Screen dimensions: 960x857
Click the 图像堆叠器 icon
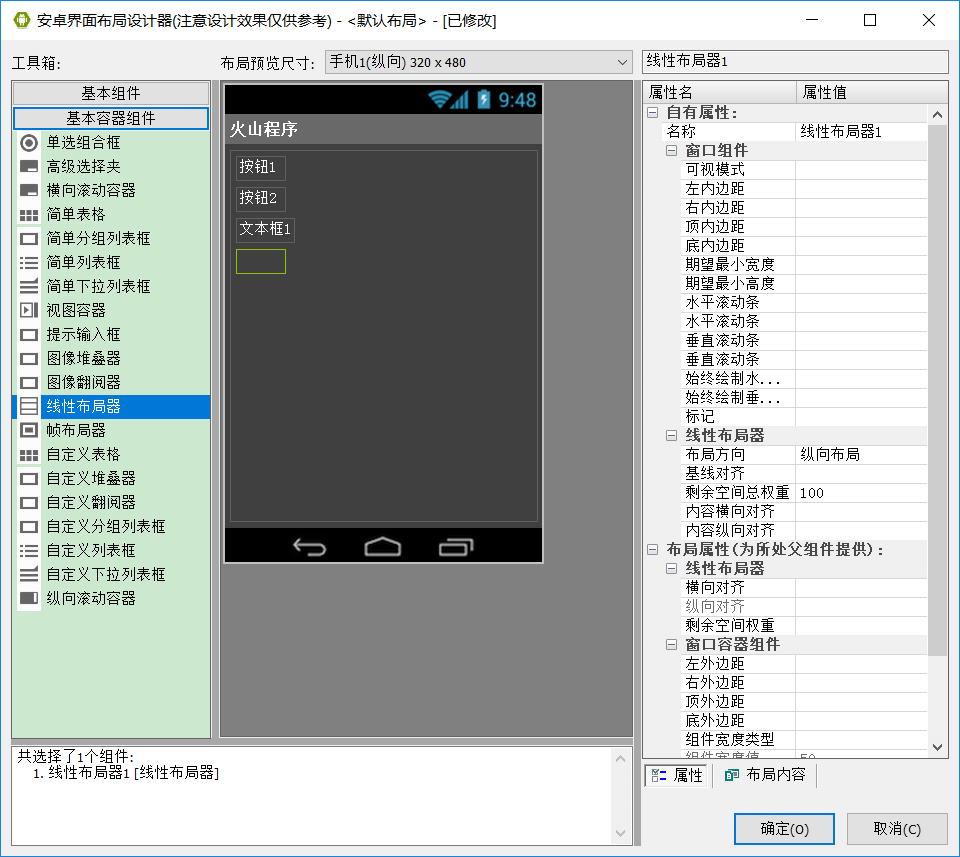point(29,359)
